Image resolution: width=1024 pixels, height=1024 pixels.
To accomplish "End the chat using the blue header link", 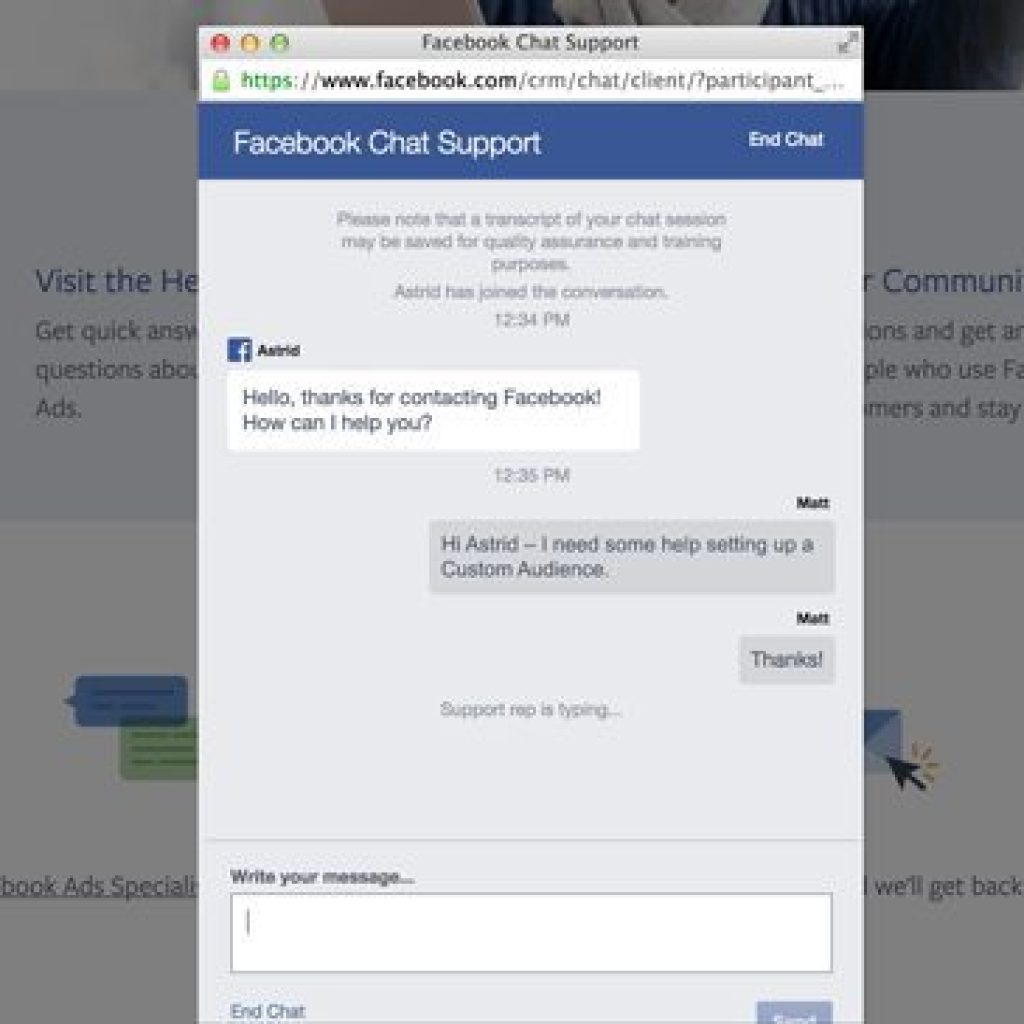I will click(786, 140).
